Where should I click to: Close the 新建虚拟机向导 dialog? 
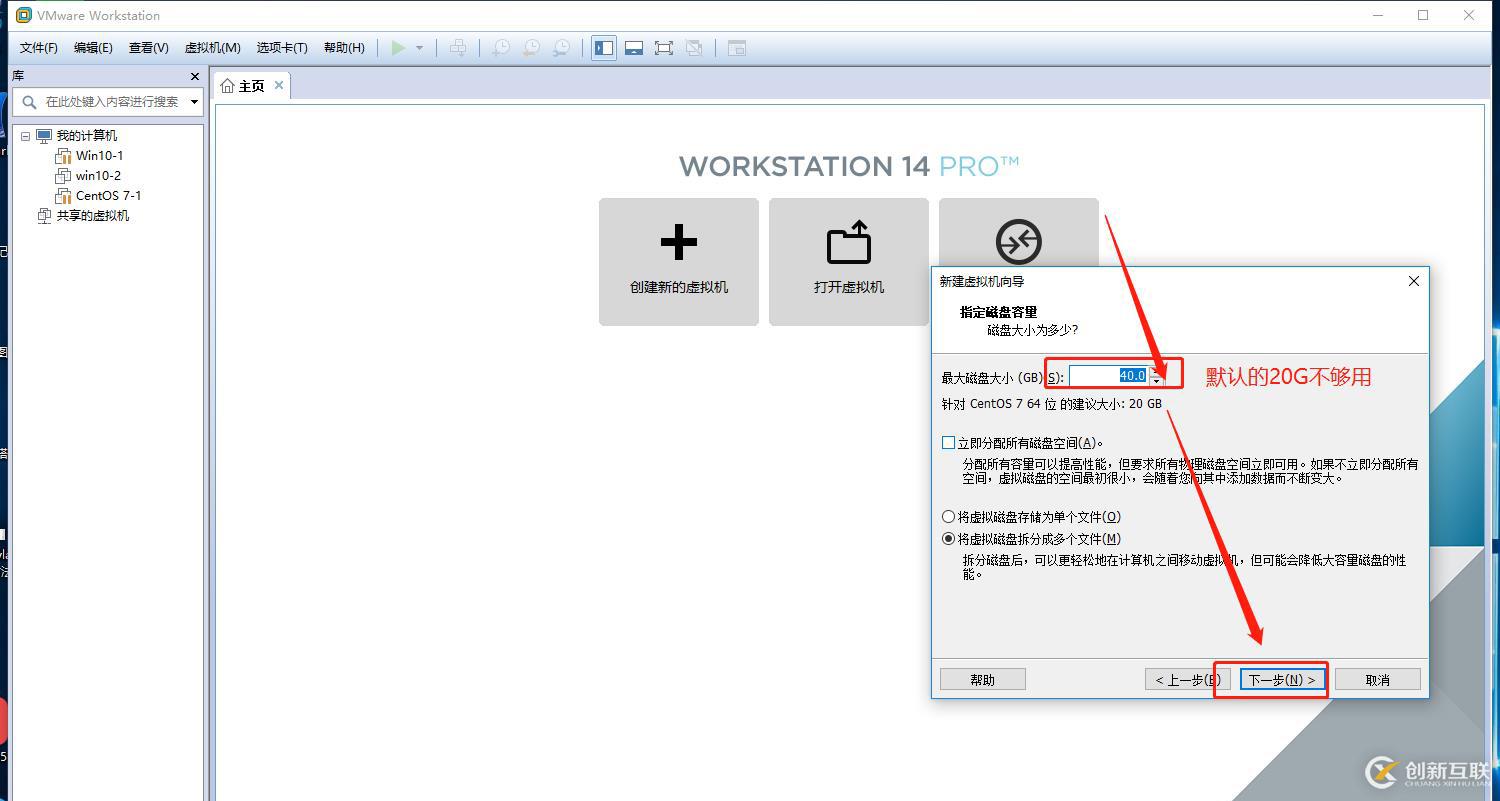click(1414, 281)
